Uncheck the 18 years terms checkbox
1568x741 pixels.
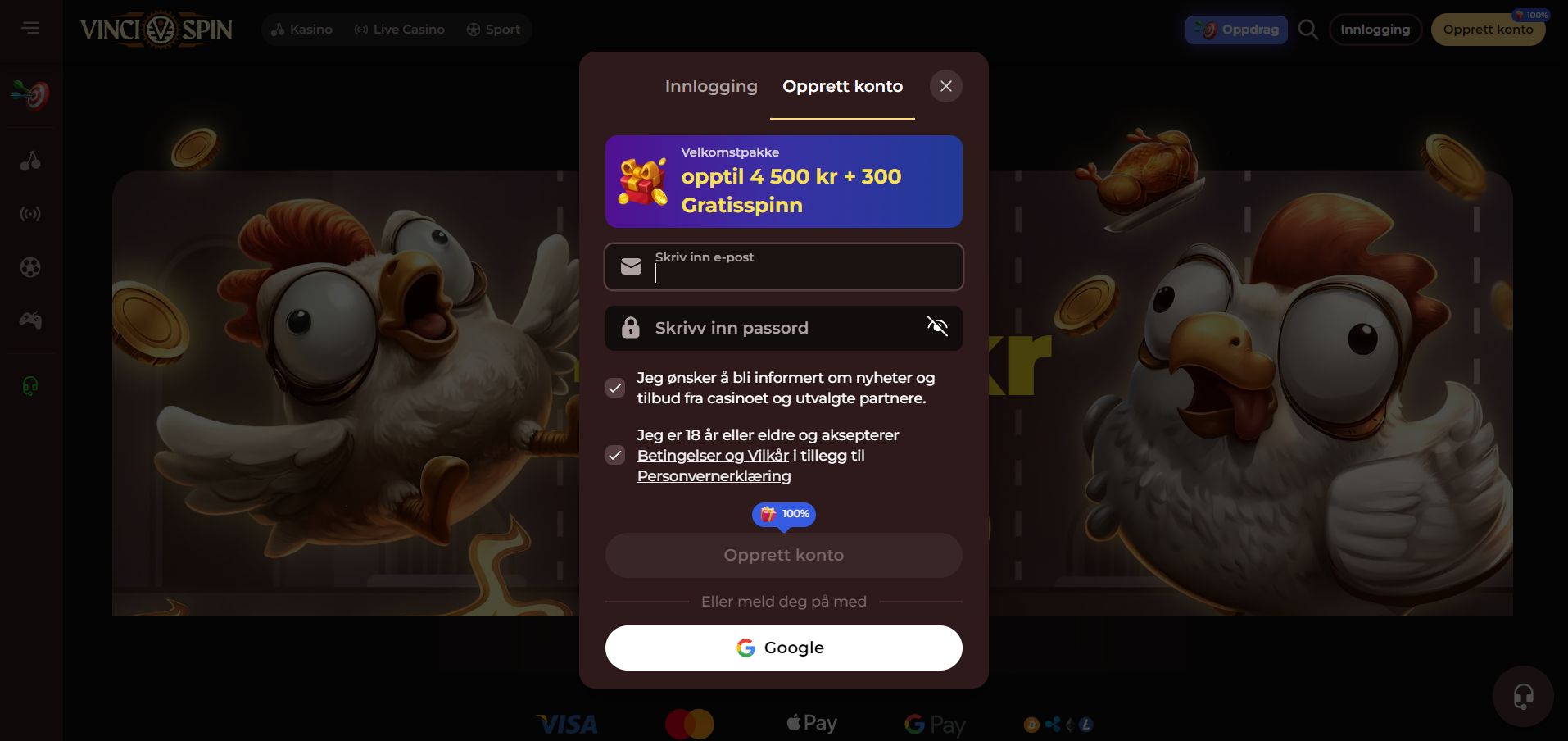[x=615, y=455]
